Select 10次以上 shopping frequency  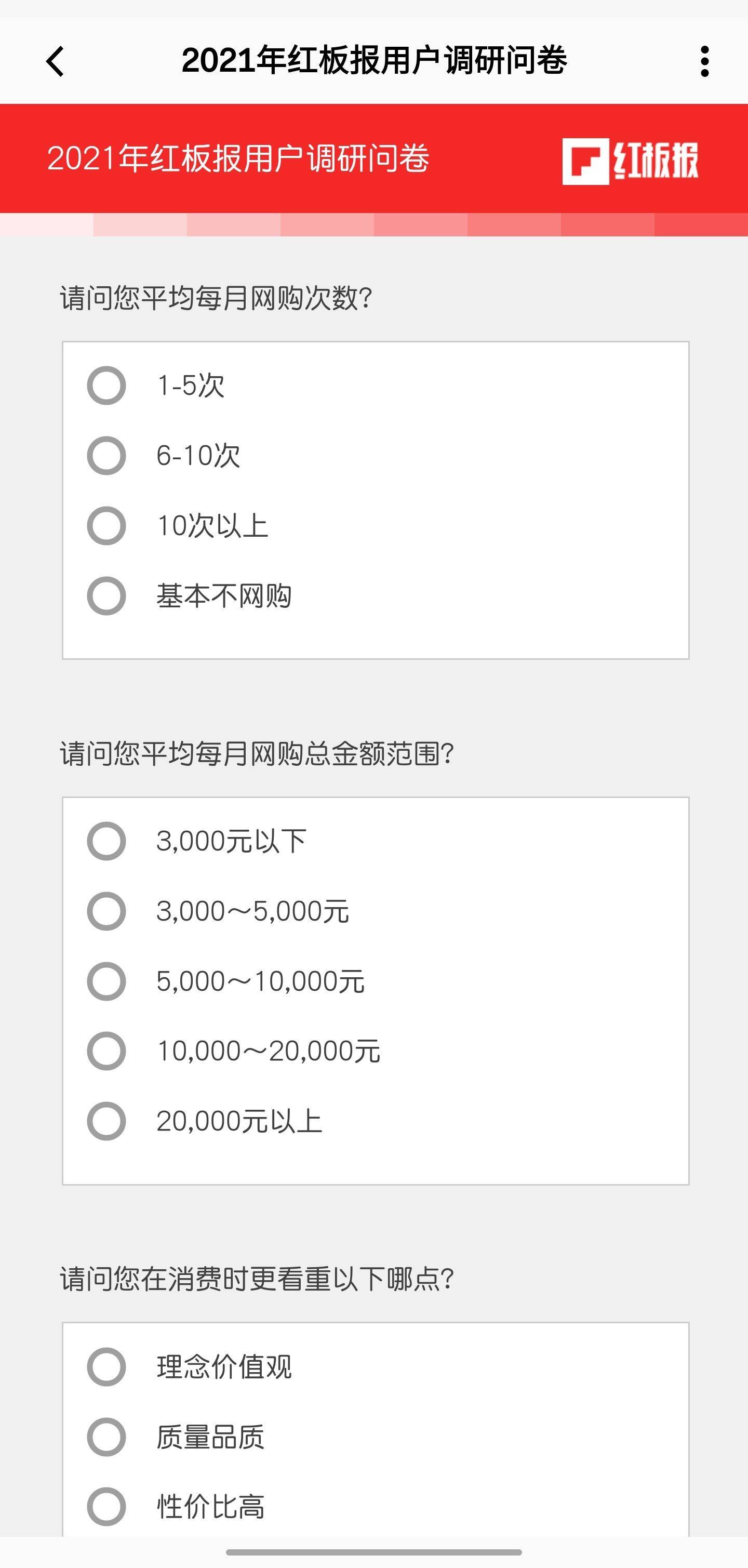pyautogui.click(x=106, y=526)
